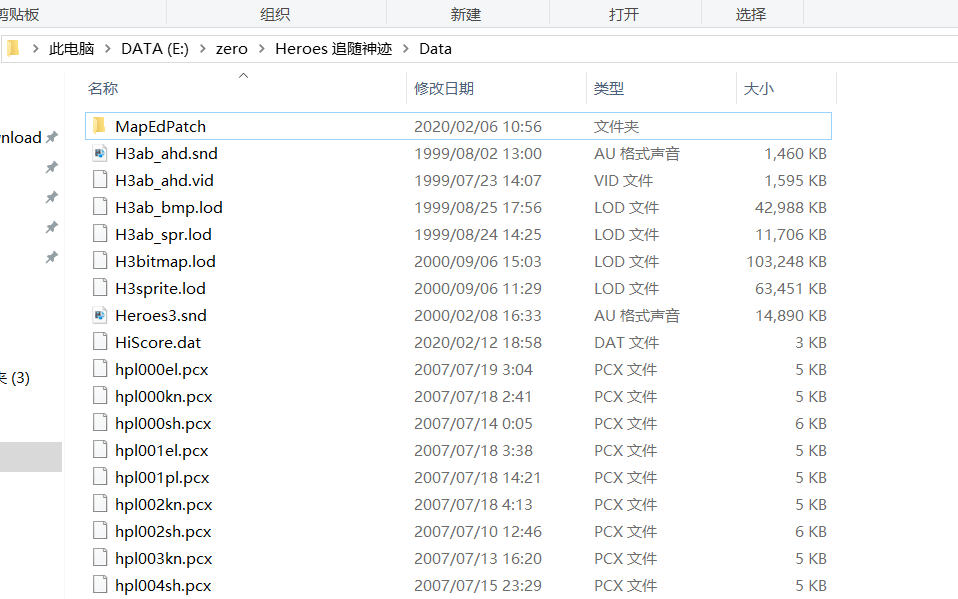Click the 选择 ribbon group label

(751, 14)
